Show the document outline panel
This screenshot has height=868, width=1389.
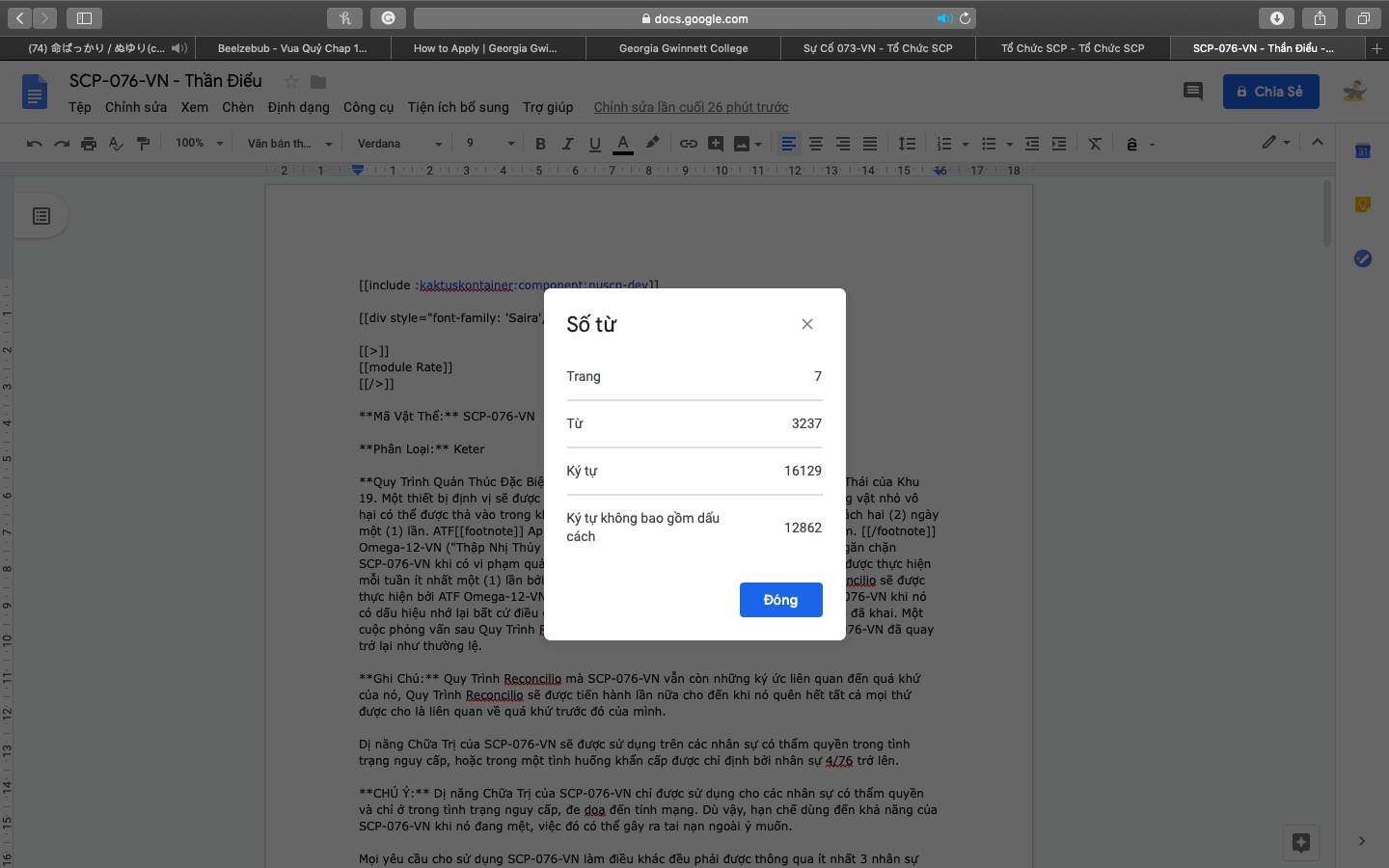click(41, 216)
